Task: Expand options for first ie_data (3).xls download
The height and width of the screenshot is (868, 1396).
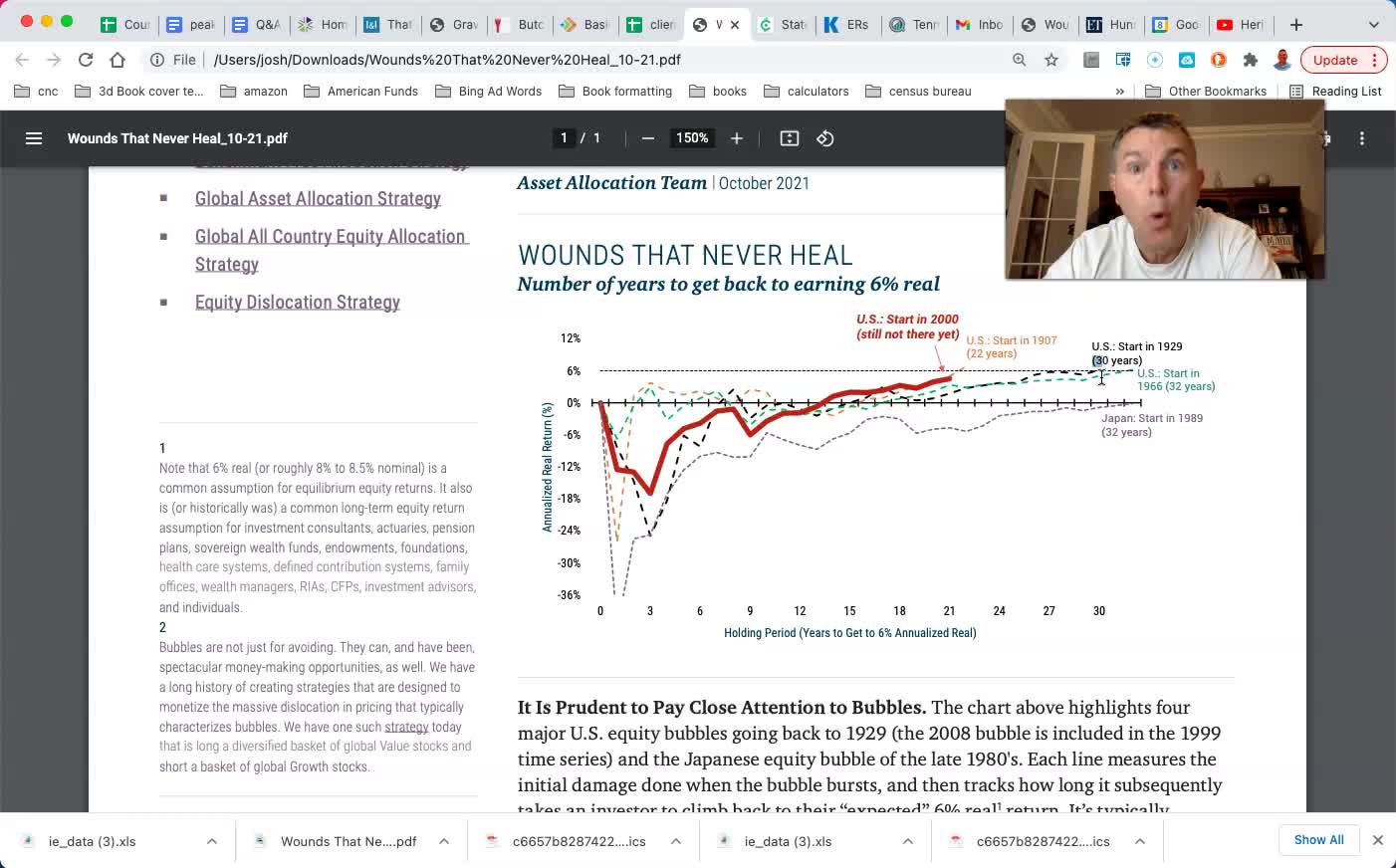Action: tap(212, 841)
